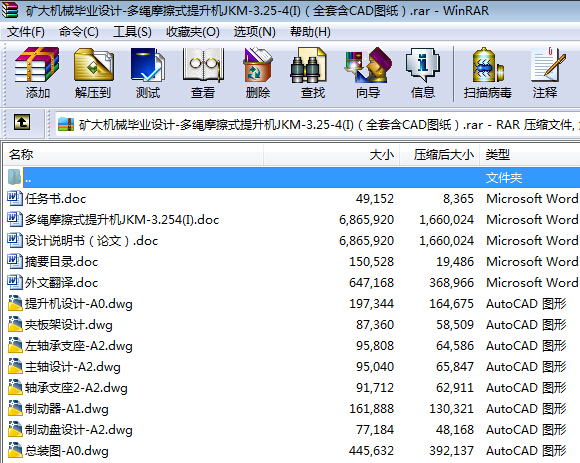Click the 解压到 (Extract To) icon
Screen dimensions: 580x463
[x=93, y=65]
